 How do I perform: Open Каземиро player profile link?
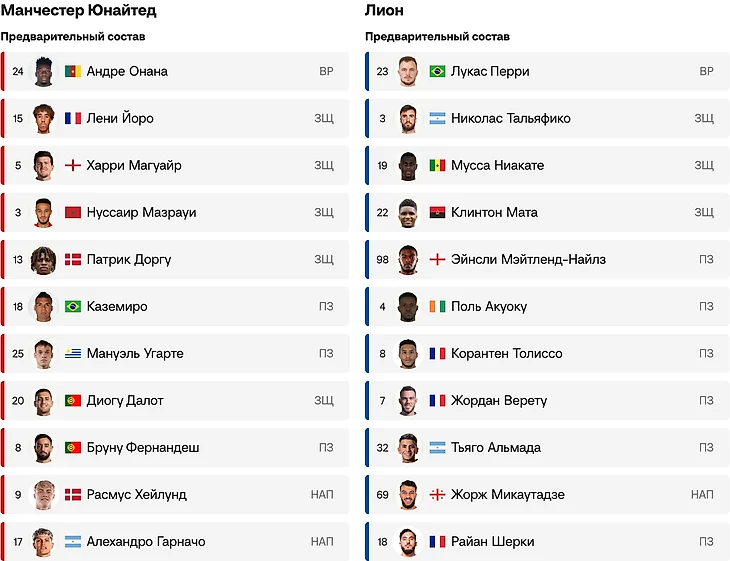click(x=117, y=307)
